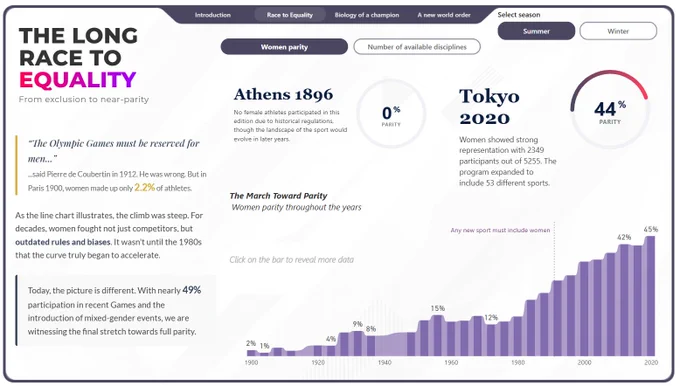Click the bar labeled 15%
This screenshot has width=680, height=386.
click(x=438, y=336)
